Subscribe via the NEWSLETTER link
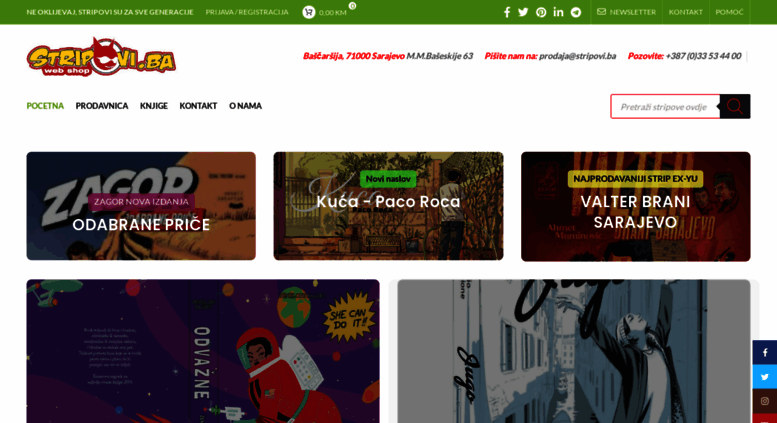This screenshot has height=423, width=777. 626,12
